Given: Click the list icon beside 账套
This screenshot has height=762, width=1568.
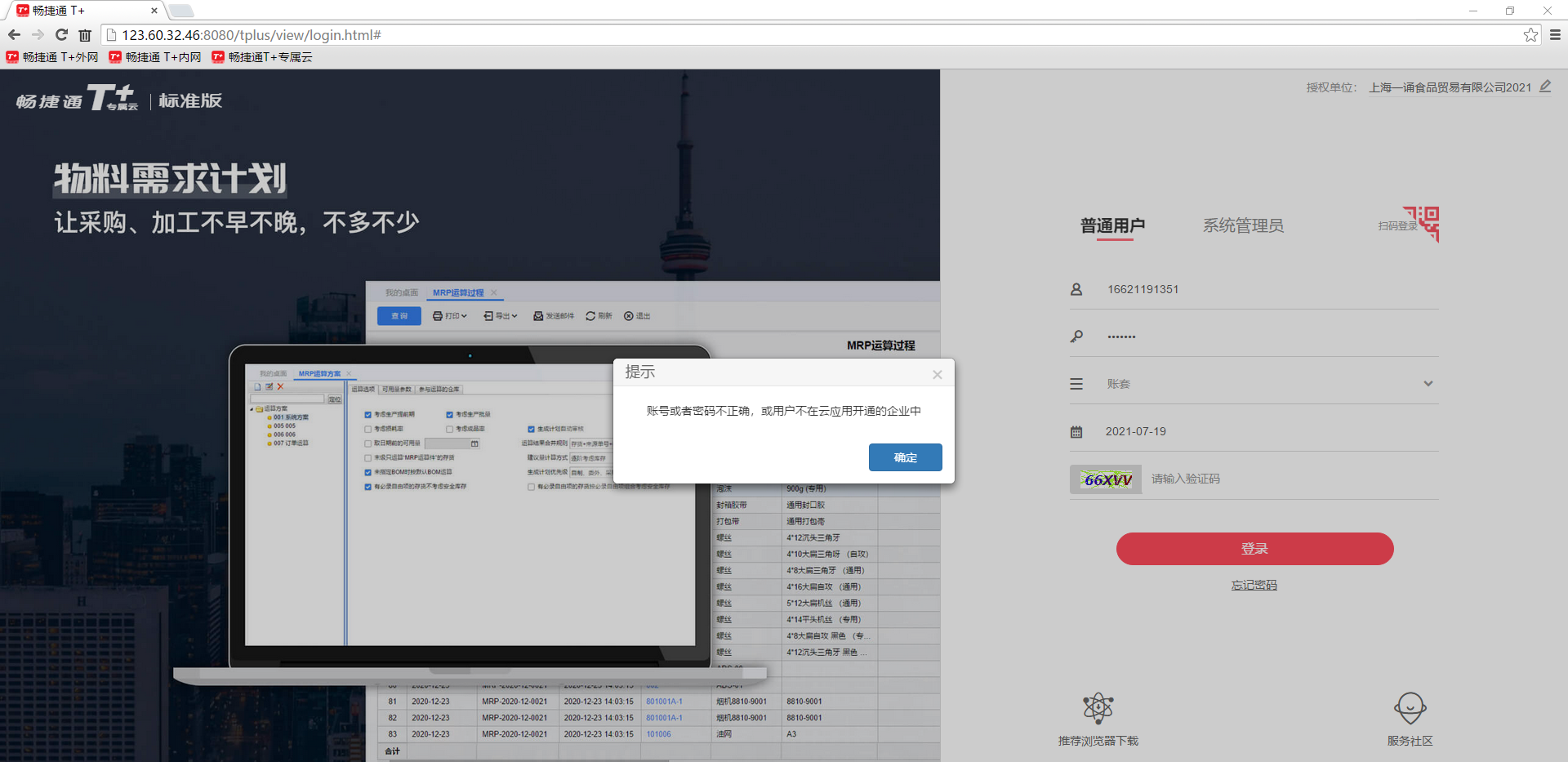Looking at the screenshot, I should point(1076,384).
